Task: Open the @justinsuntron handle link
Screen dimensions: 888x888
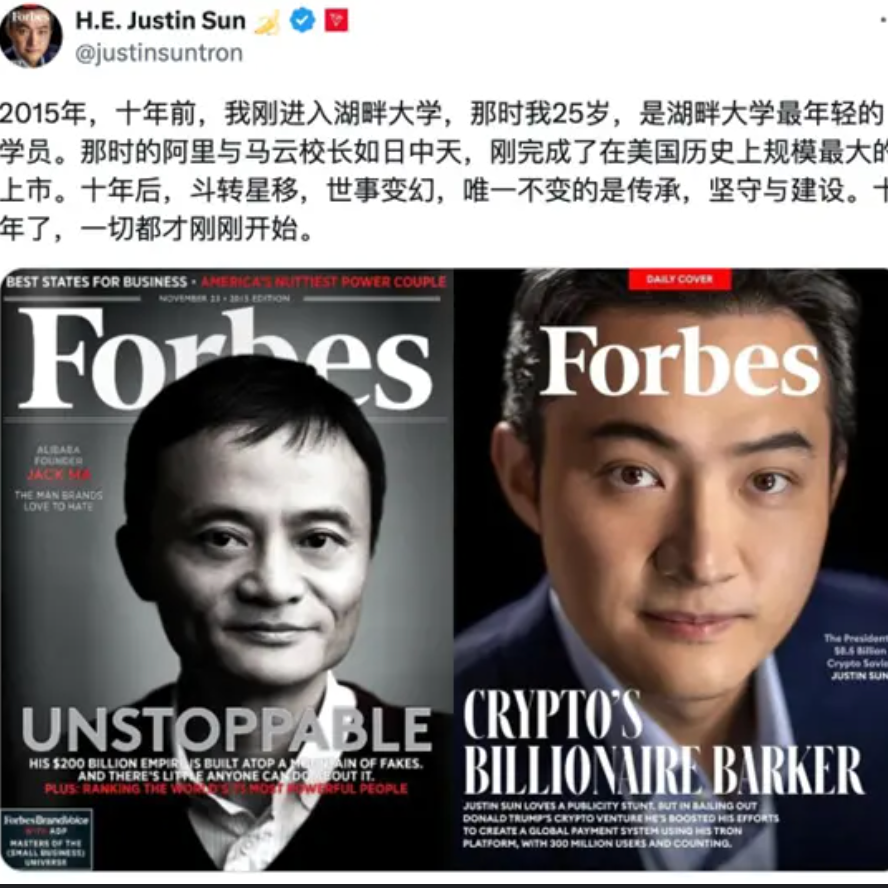Action: pyautogui.click(x=159, y=53)
